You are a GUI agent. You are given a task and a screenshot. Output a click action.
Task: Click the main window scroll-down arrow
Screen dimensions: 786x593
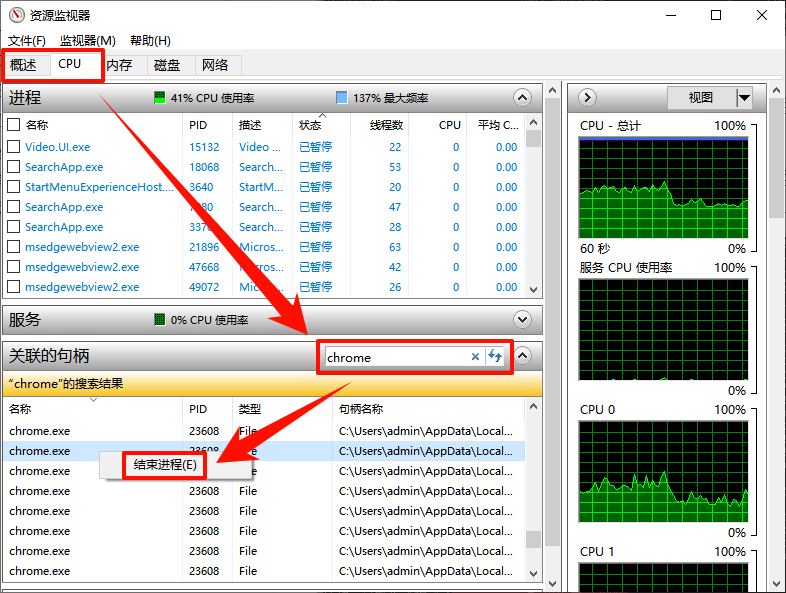tap(552, 583)
